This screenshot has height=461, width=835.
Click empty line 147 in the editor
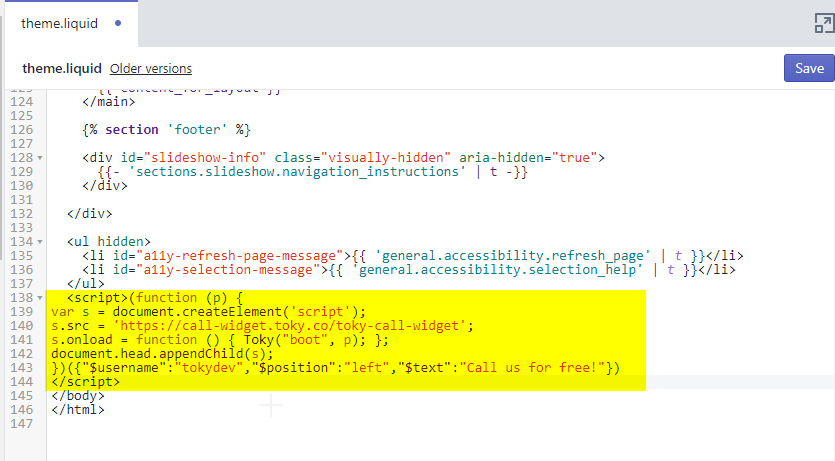tap(440, 424)
